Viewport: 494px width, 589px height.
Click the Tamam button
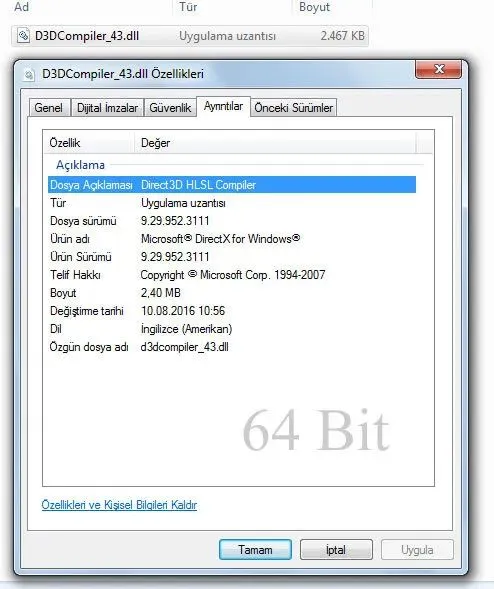255,550
